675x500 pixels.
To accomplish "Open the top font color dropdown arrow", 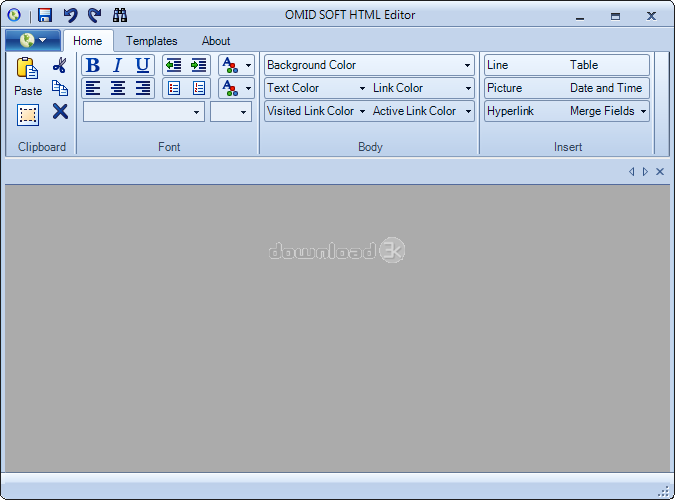I will (248, 65).
